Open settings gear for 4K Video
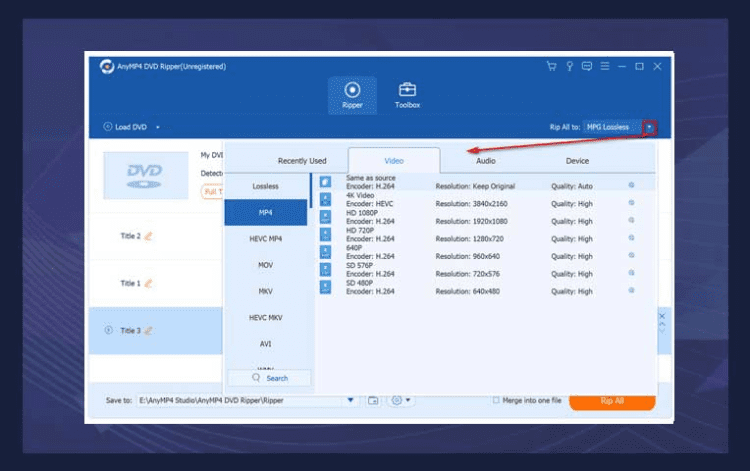Viewport: 750px width, 471px height. (631, 203)
